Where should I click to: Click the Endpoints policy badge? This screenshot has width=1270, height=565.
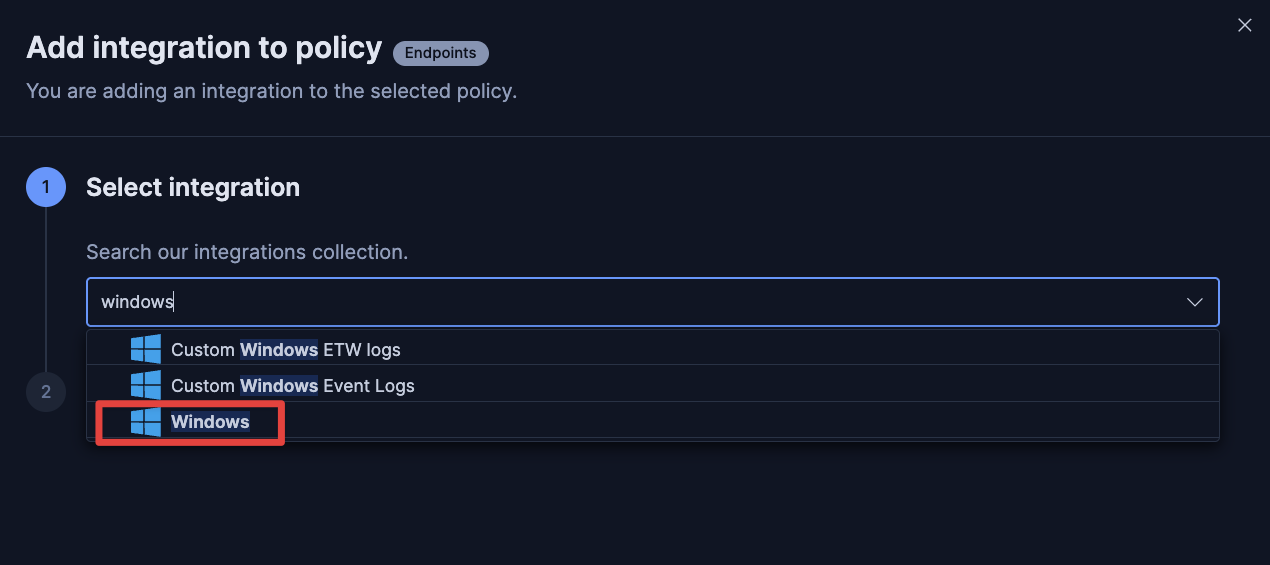[x=440, y=53]
